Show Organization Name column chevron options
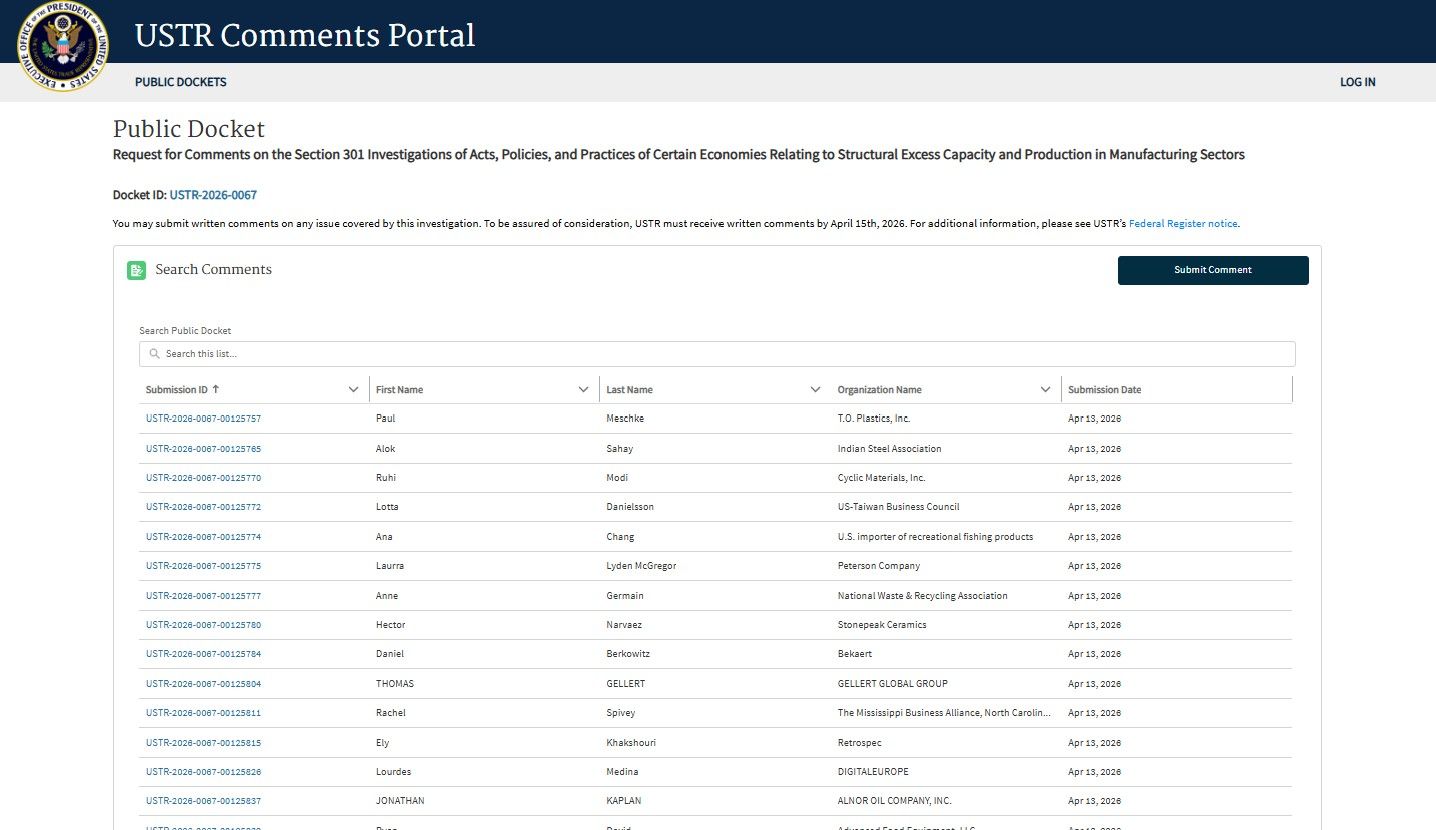Screen dimensions: 1436x830 point(1045,390)
